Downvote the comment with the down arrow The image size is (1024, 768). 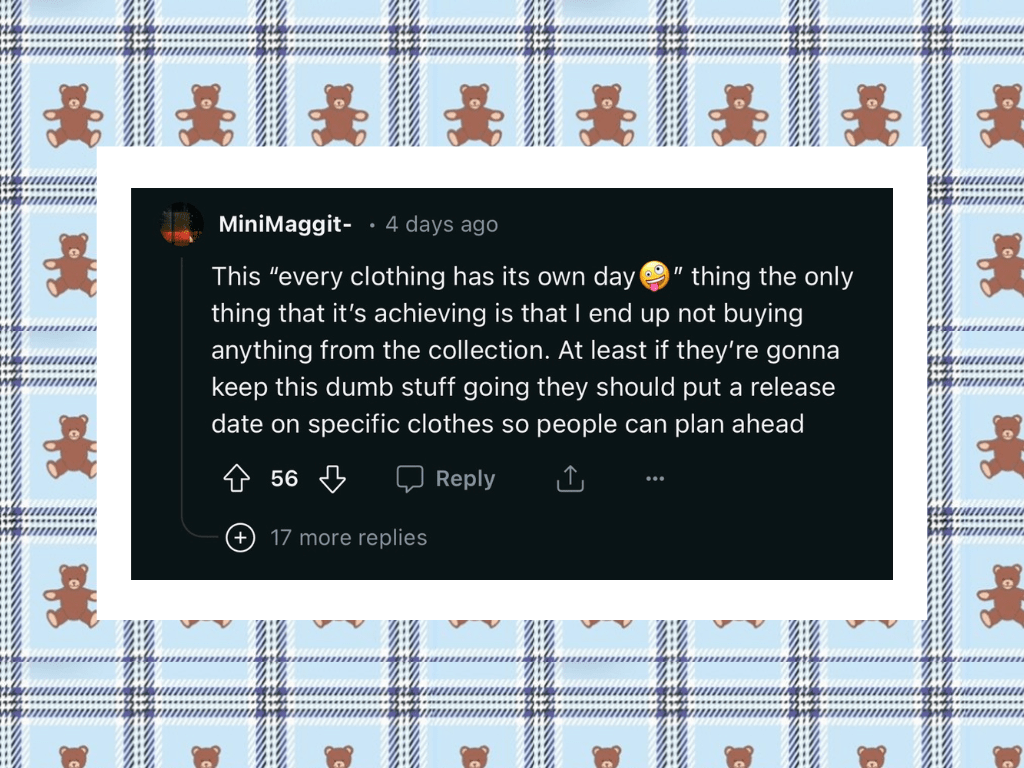click(332, 479)
